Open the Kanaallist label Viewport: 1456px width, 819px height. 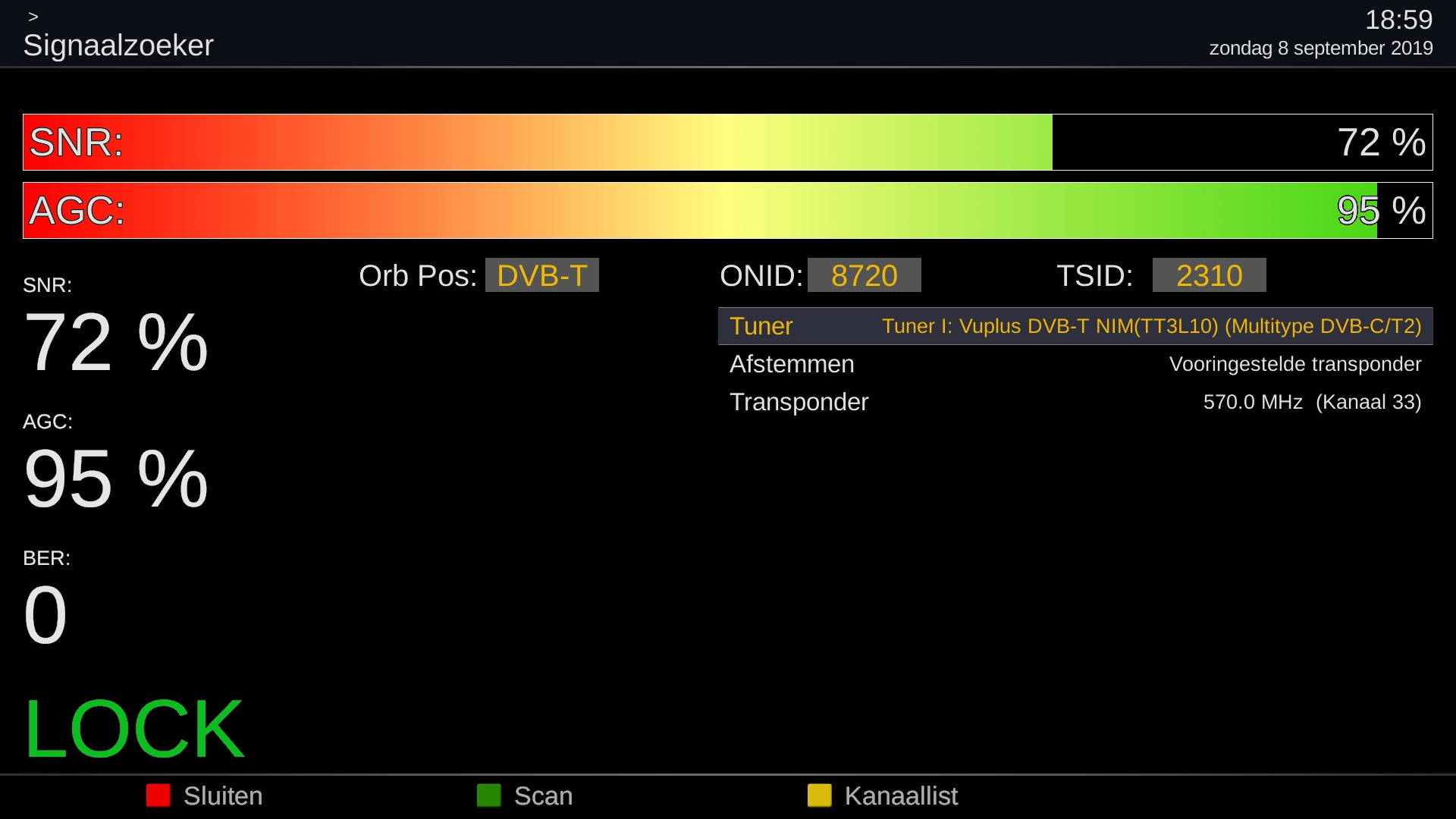pos(901,795)
